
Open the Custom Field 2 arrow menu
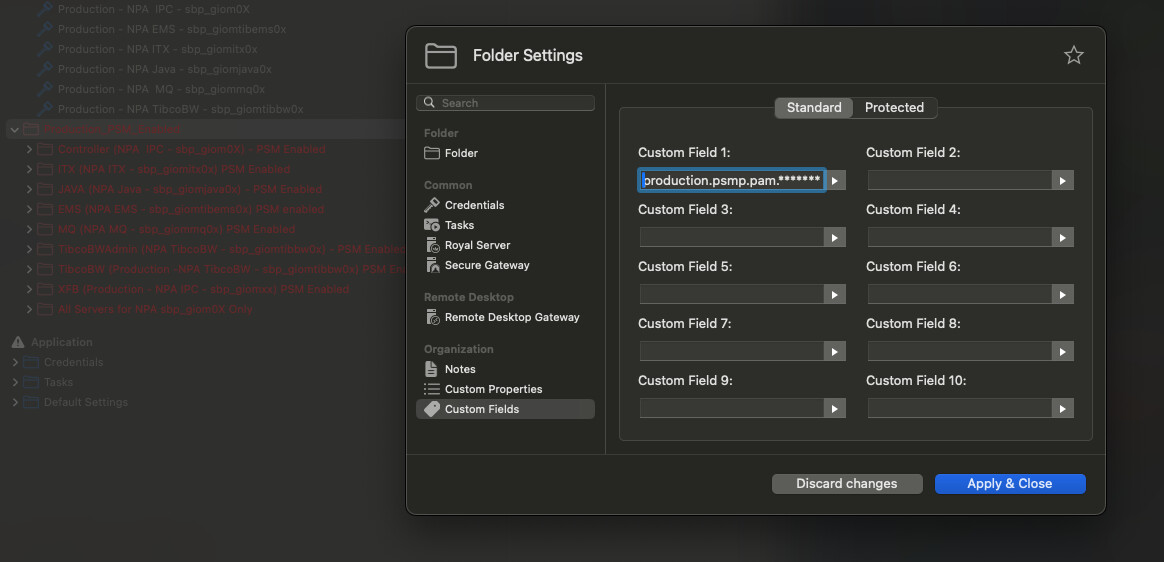coord(1063,181)
